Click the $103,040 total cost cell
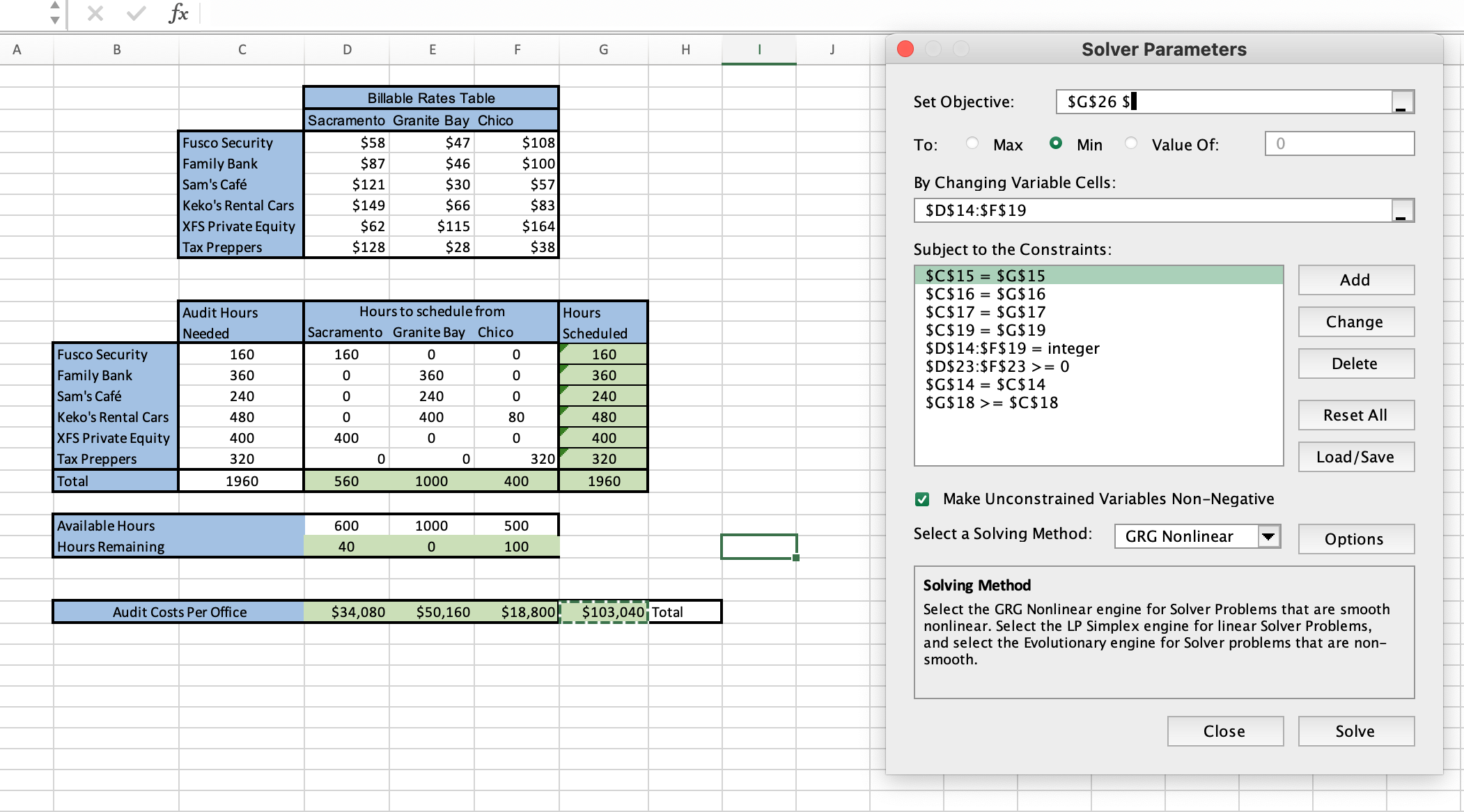This screenshot has width=1464, height=812. [604, 612]
